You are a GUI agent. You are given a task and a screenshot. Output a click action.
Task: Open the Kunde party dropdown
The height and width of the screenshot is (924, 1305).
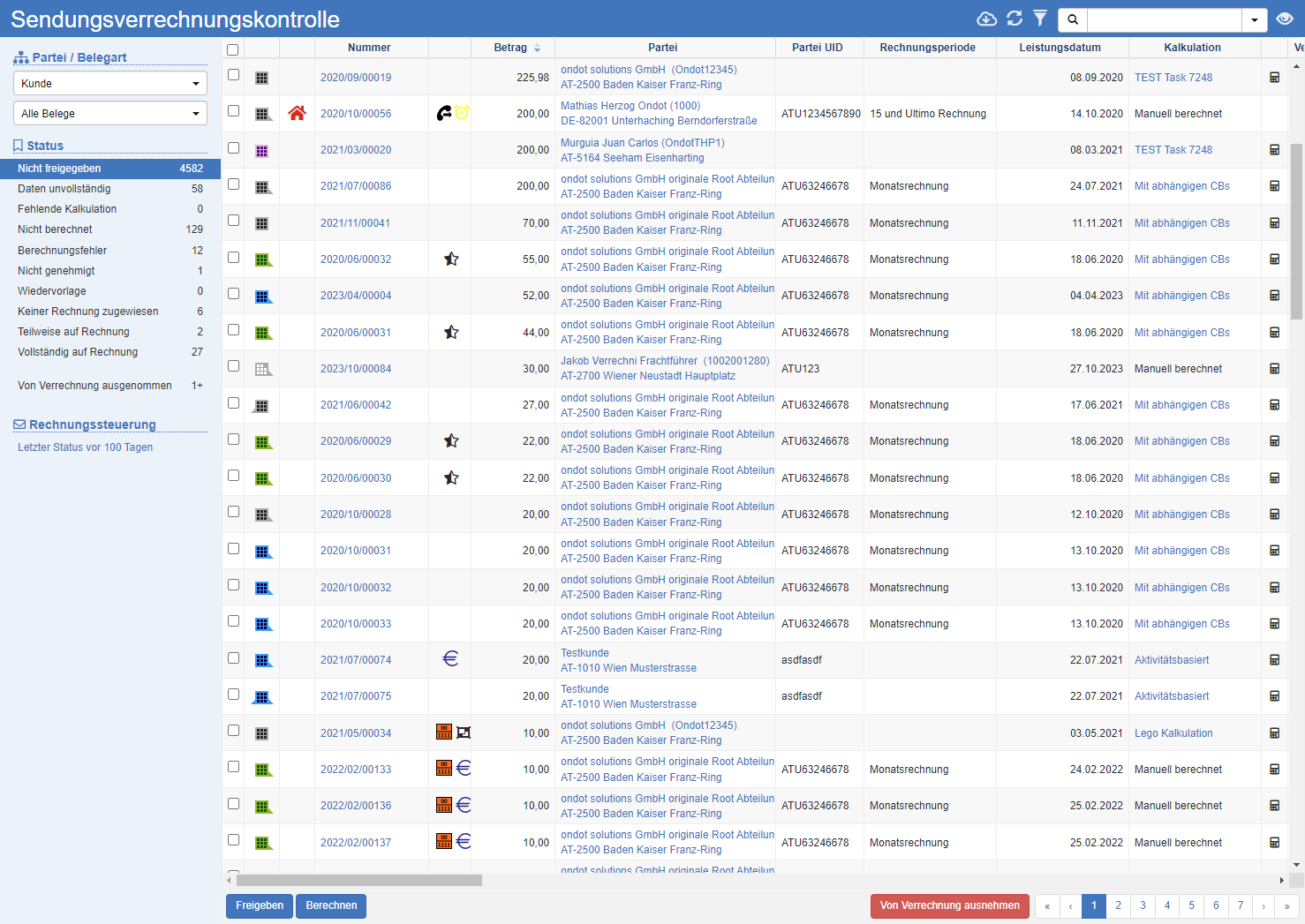pyautogui.click(x=110, y=84)
